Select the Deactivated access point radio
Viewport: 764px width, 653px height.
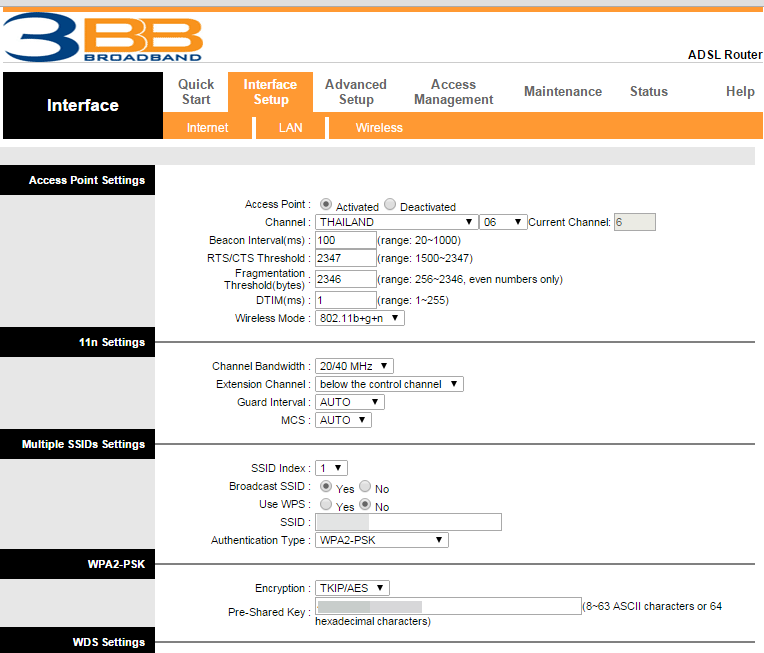tap(390, 205)
